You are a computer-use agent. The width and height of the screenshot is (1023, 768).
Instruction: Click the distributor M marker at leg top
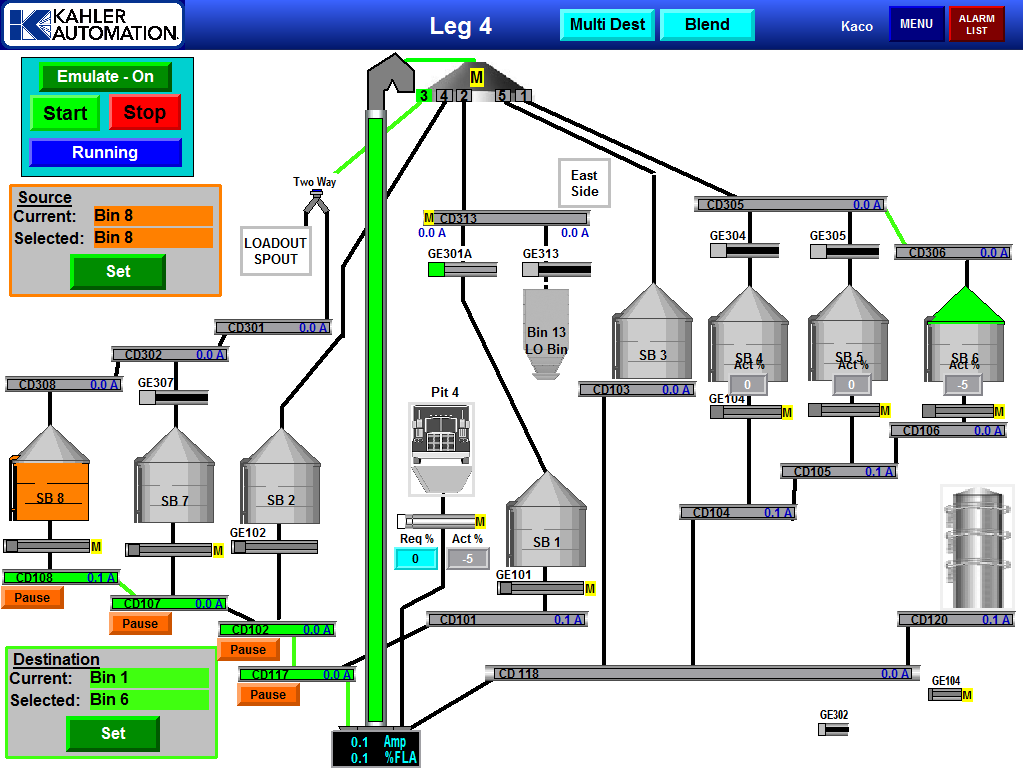pyautogui.click(x=477, y=78)
